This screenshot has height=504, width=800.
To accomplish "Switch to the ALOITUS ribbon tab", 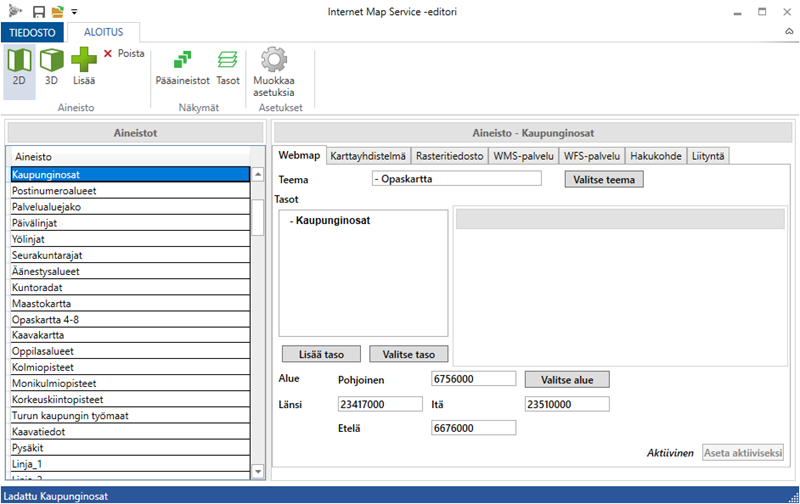I will click(x=104, y=32).
